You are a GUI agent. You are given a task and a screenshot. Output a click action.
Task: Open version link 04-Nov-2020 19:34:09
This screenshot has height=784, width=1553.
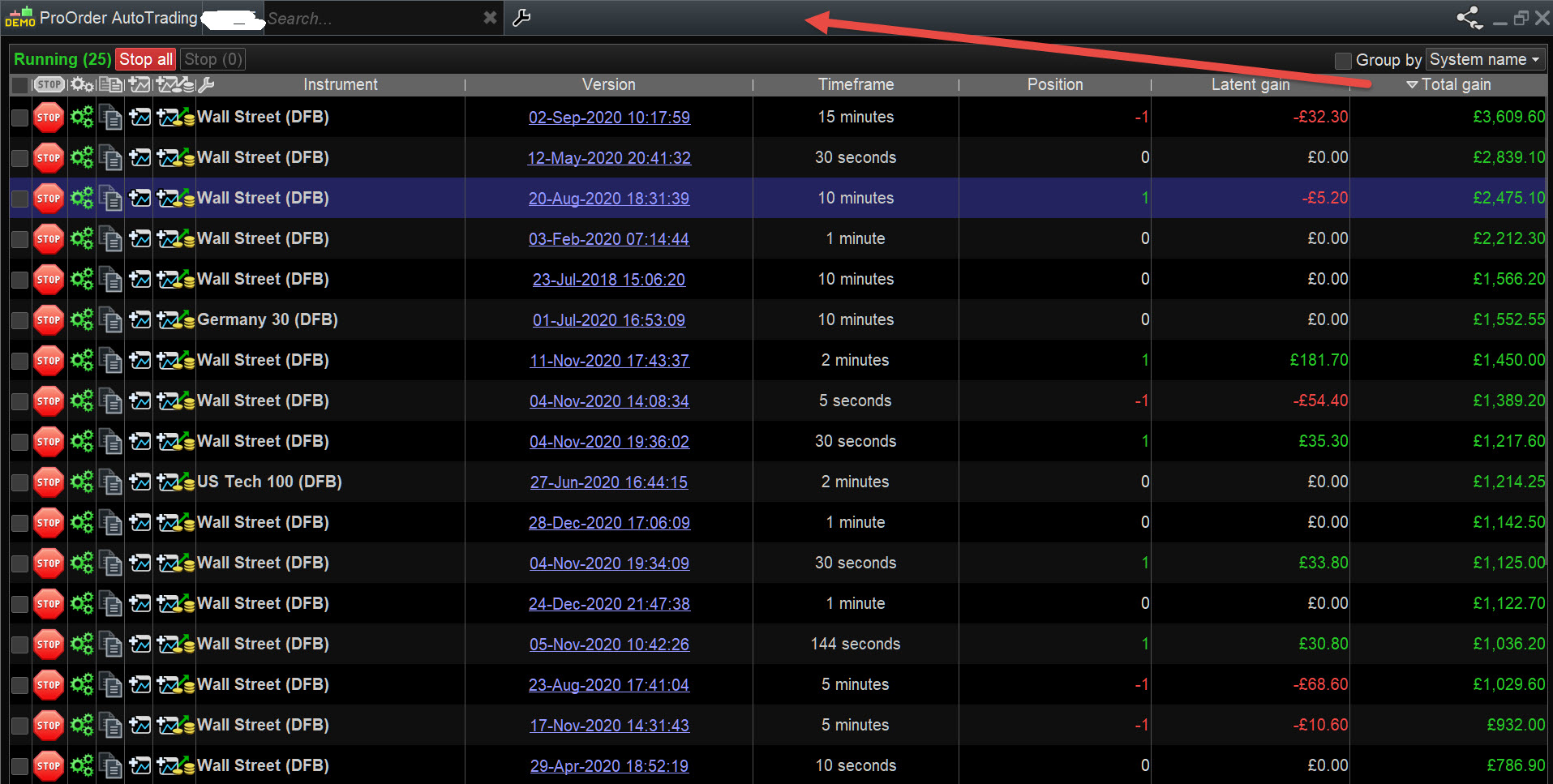609,563
